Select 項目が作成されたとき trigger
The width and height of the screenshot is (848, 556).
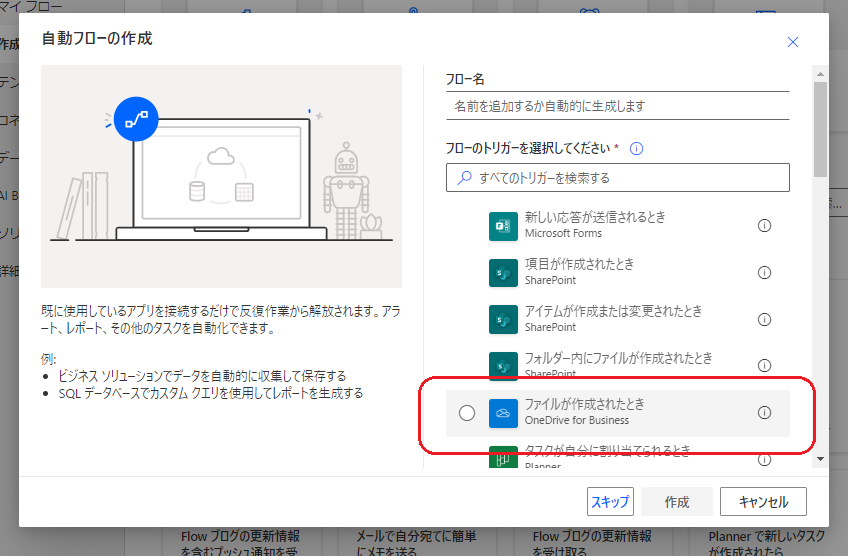(x=579, y=264)
